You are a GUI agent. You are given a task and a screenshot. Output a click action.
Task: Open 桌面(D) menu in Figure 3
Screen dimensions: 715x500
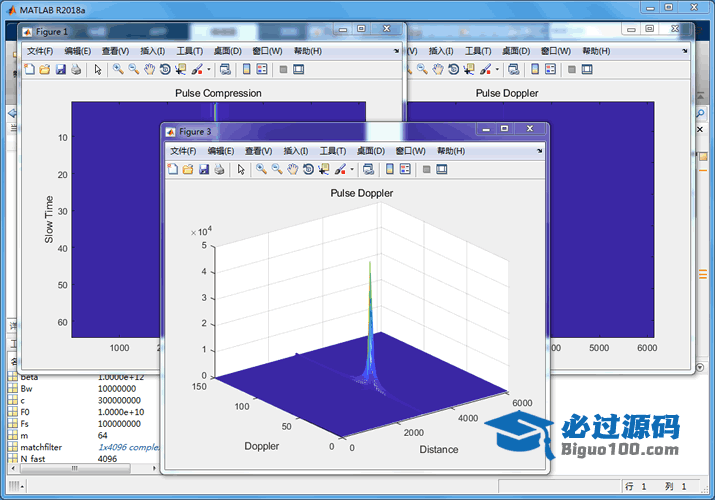(x=370, y=151)
